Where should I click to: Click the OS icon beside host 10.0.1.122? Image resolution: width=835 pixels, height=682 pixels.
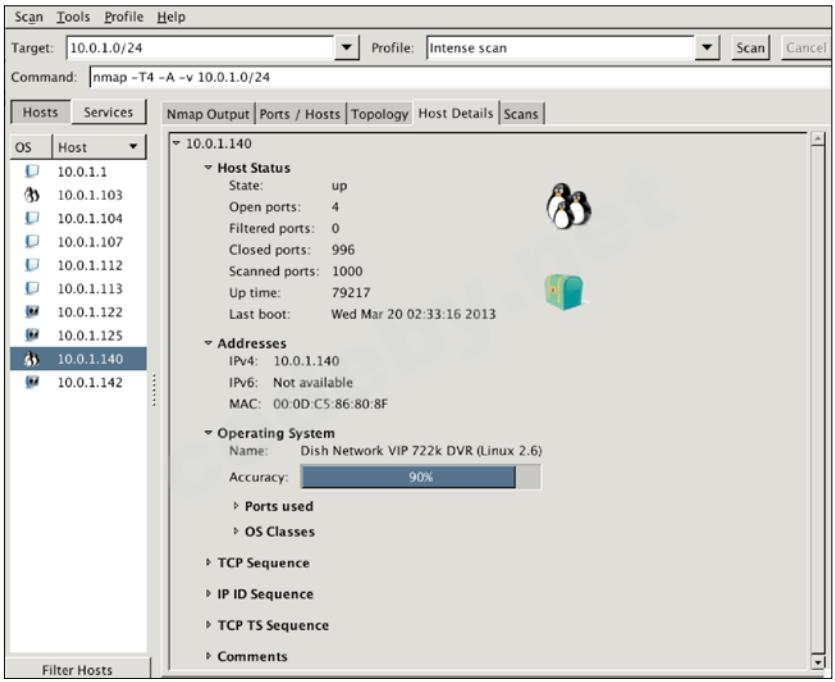32,312
